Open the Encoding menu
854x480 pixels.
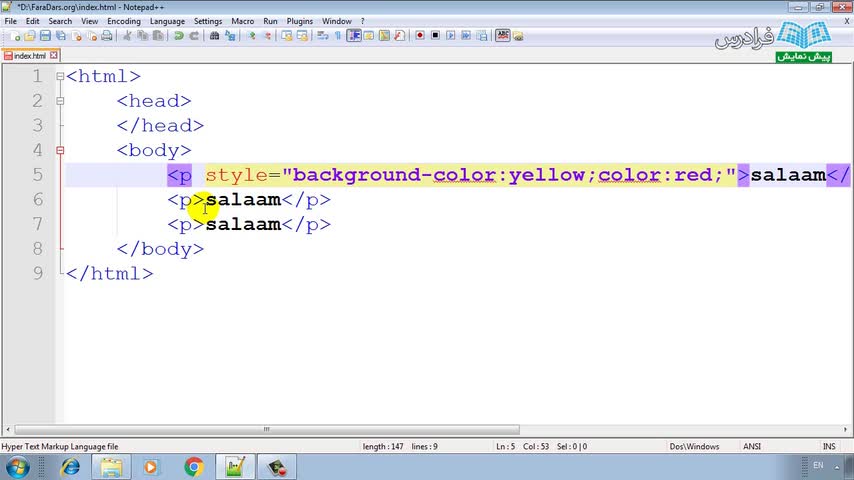(x=124, y=21)
